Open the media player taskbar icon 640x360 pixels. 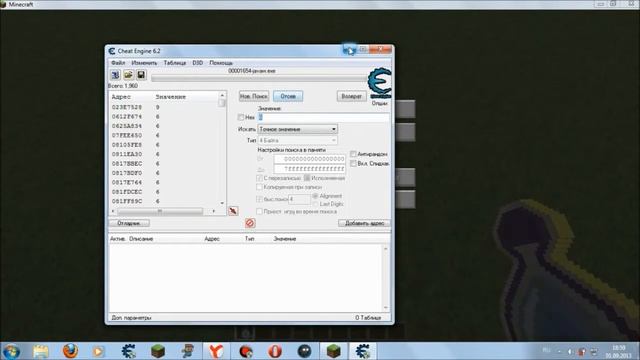[x=98, y=351]
